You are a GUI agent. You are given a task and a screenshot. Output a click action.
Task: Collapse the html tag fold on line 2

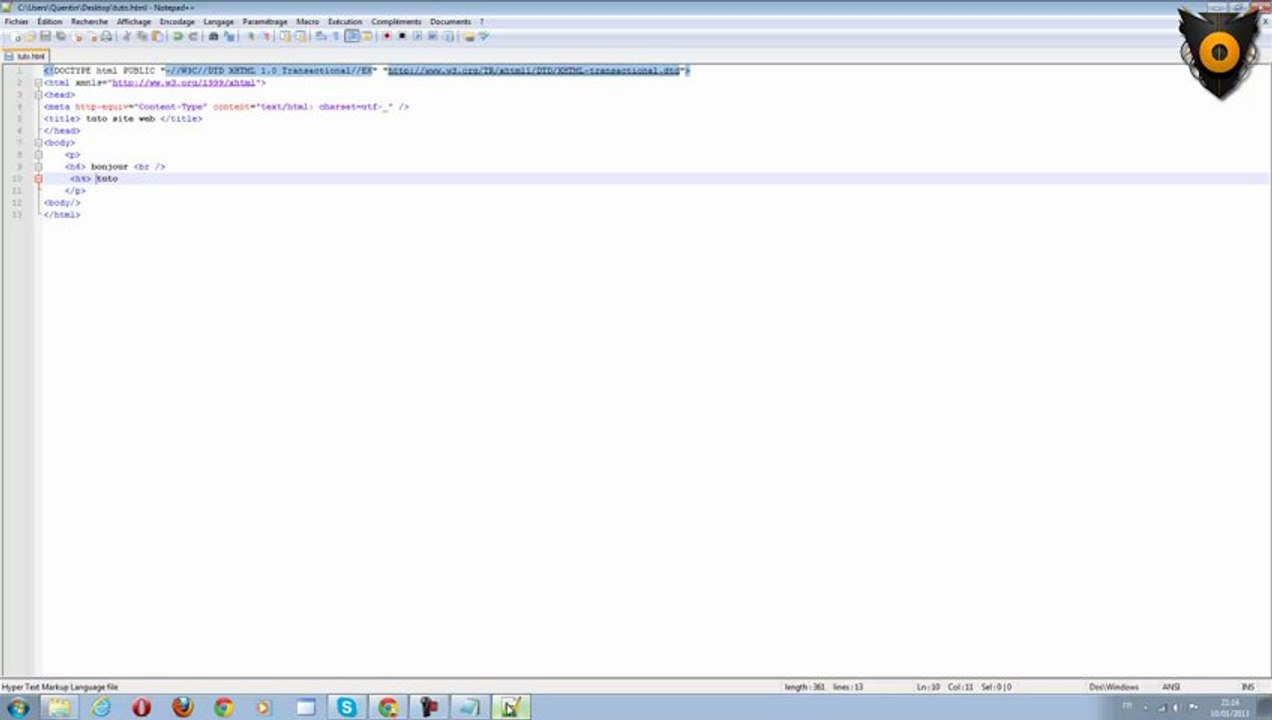(x=38, y=83)
